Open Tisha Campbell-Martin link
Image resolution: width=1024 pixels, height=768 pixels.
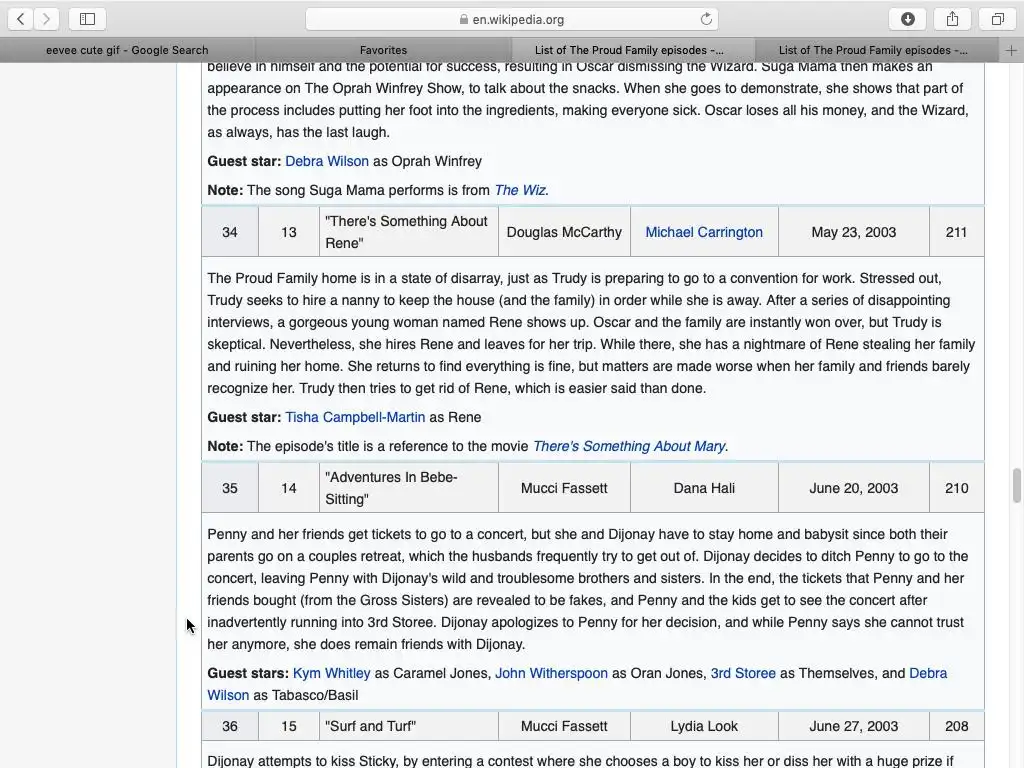tap(355, 417)
